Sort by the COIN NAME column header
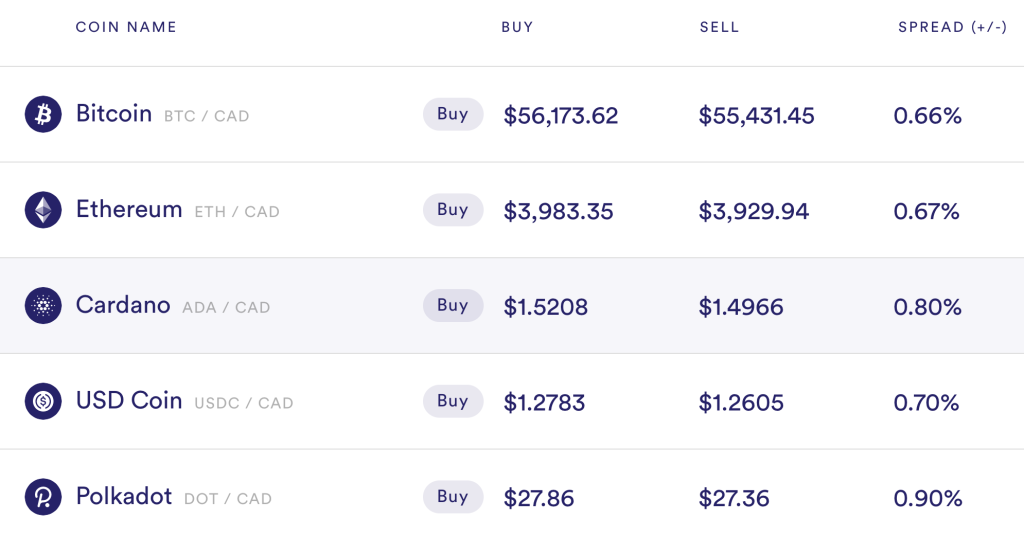This screenshot has height=536, width=1024. (126, 27)
